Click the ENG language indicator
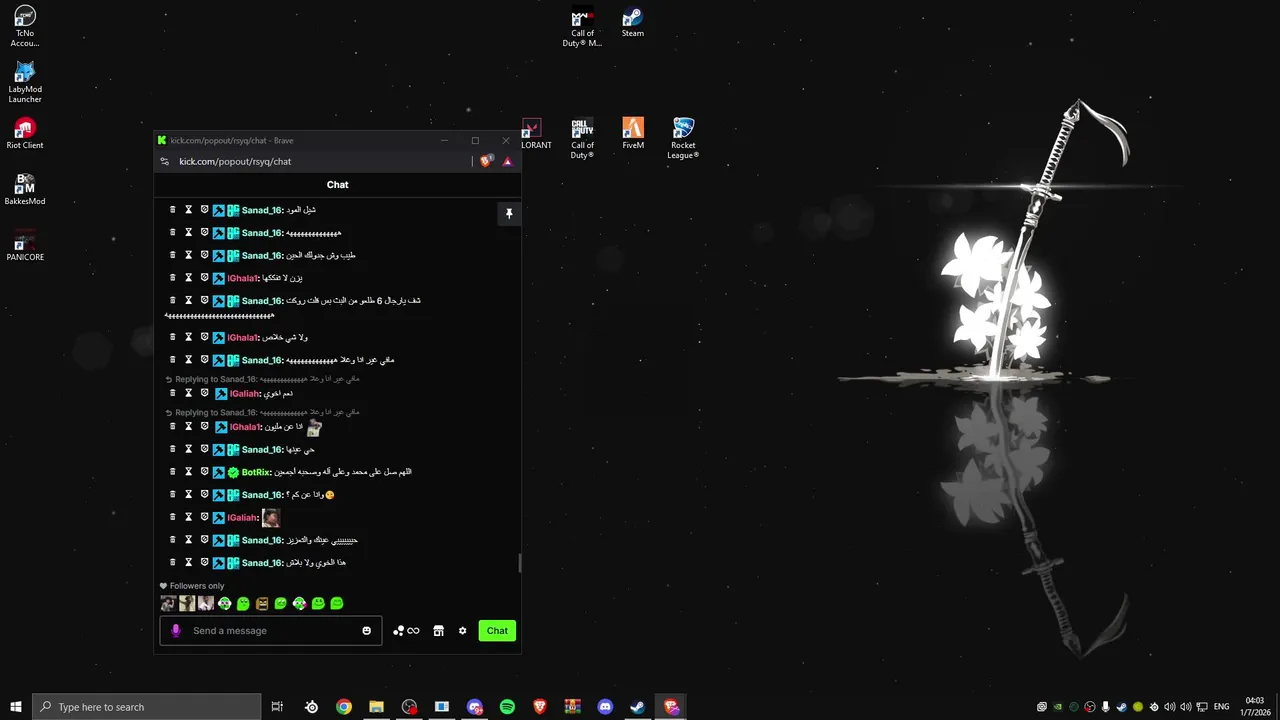Viewport: 1280px width, 720px height. tap(1221, 707)
